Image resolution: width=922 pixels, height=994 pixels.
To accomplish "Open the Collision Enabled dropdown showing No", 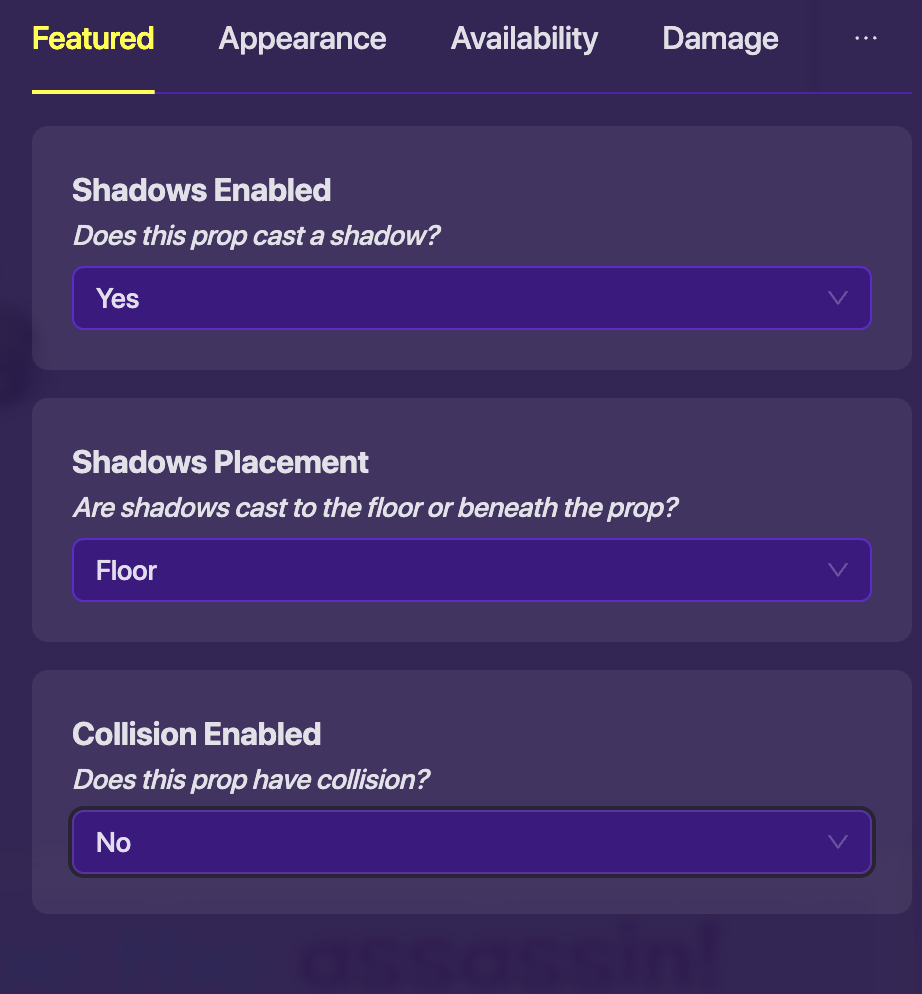I will coord(471,842).
